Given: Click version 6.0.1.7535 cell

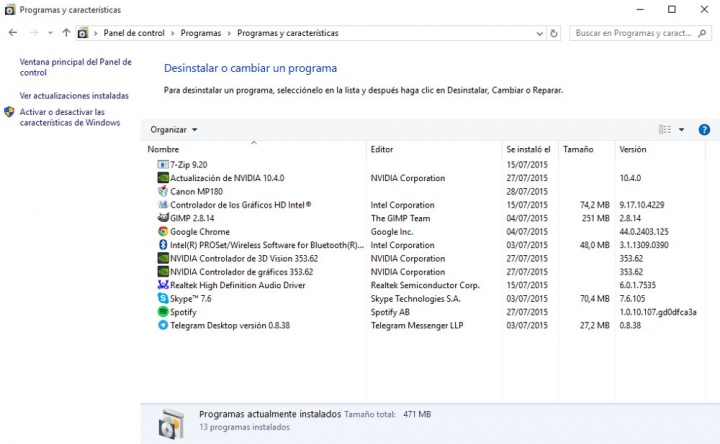Looking at the screenshot, I should (x=637, y=285).
